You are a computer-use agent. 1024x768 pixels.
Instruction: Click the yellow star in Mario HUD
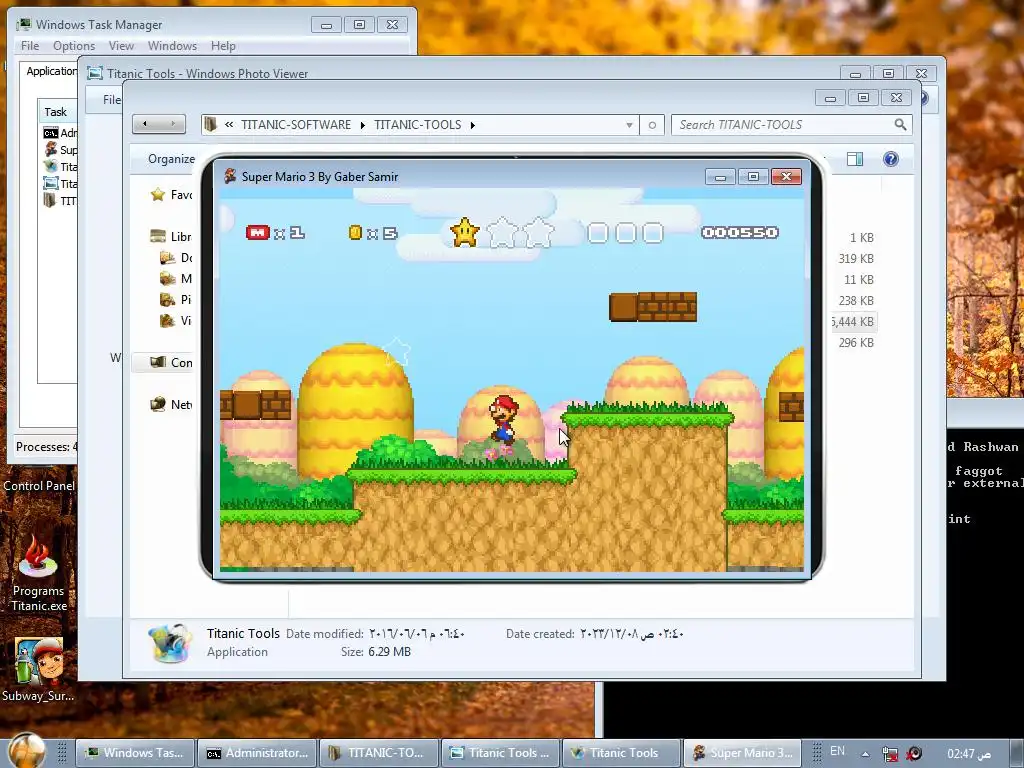coord(465,232)
